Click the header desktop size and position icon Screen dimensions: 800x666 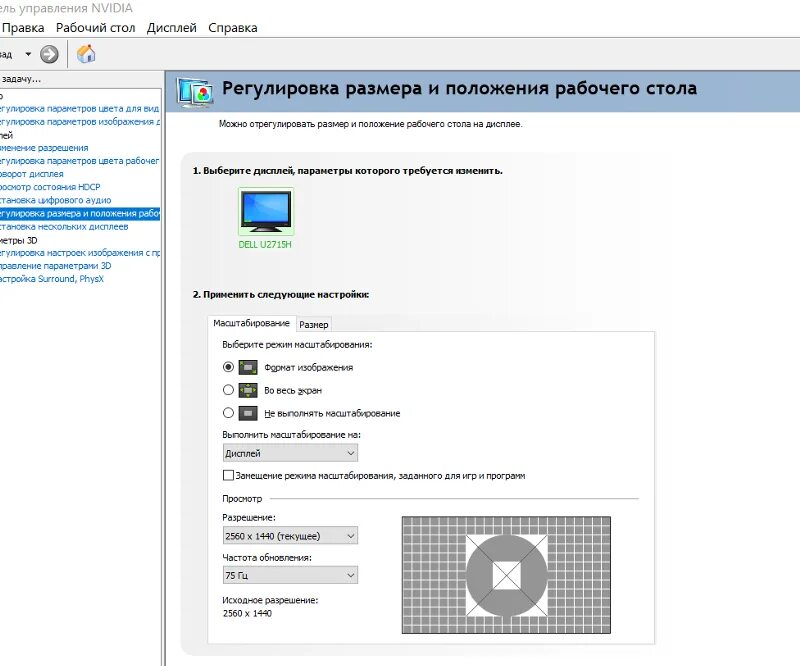[x=194, y=92]
